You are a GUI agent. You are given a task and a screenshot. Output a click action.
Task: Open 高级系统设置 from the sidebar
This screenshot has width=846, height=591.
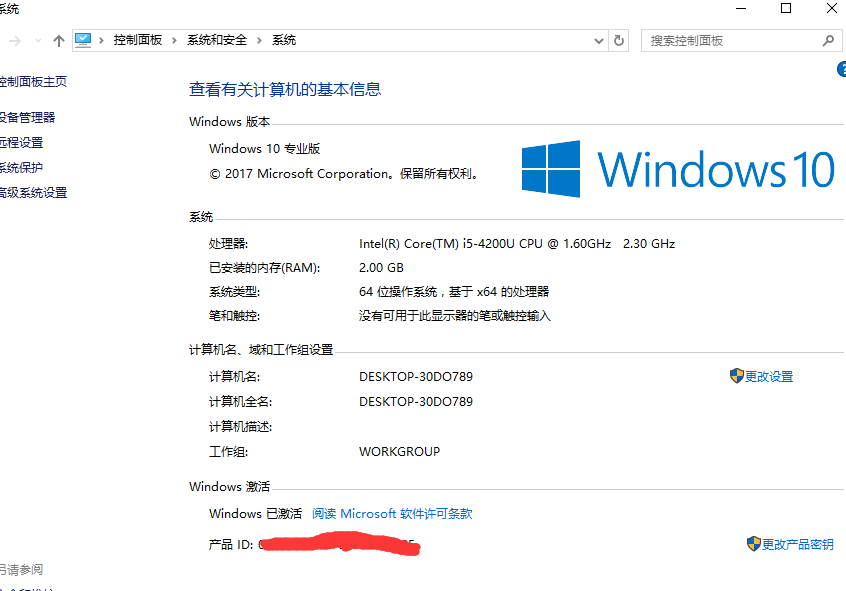pos(33,192)
